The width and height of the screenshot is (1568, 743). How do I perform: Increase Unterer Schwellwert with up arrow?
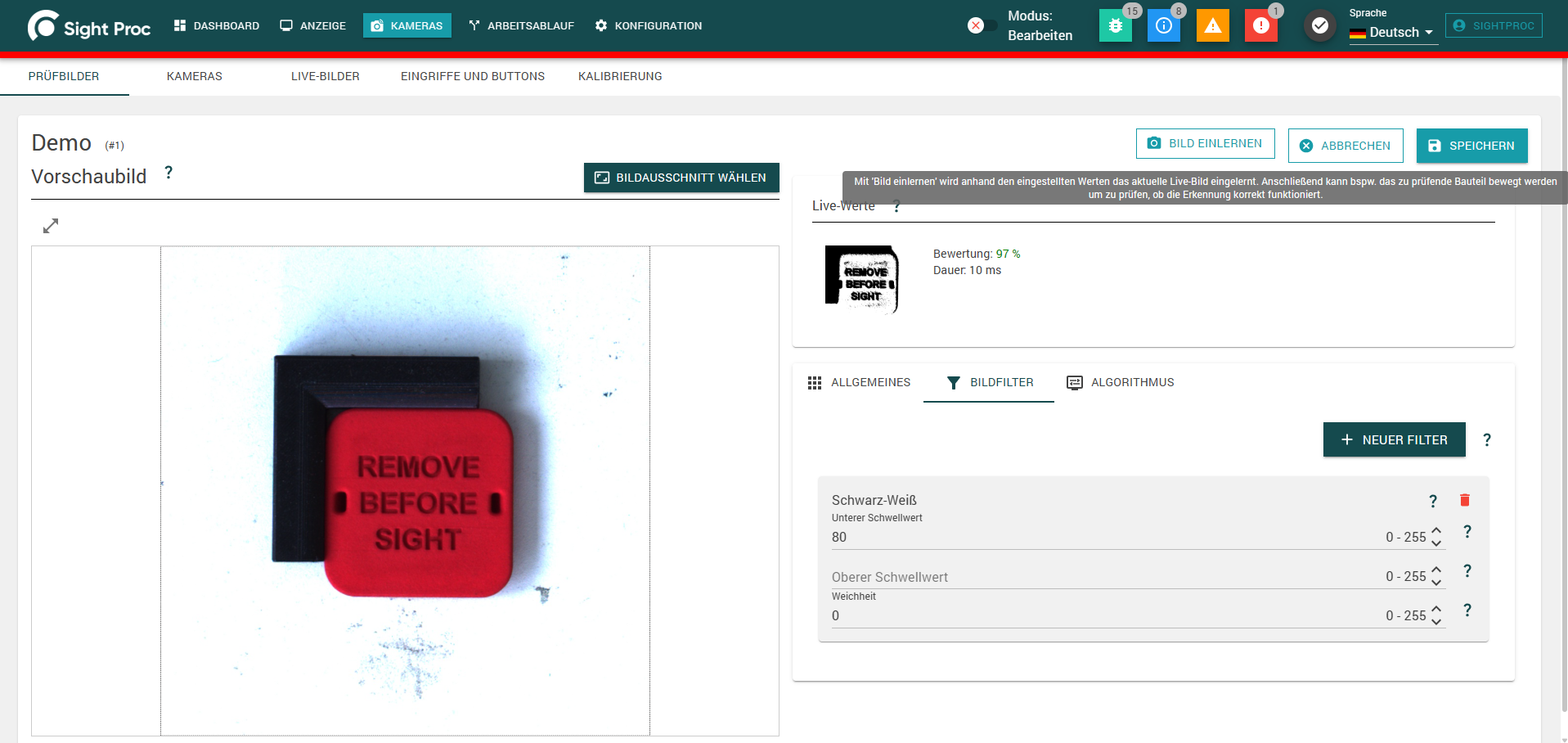(1436, 531)
